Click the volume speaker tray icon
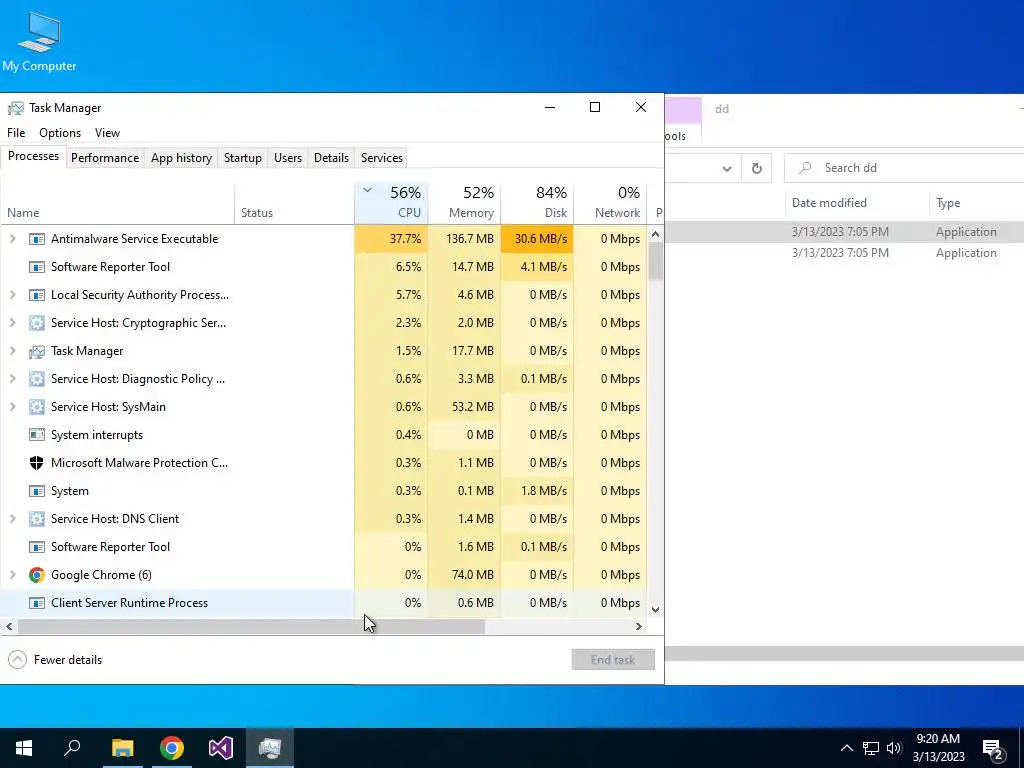This screenshot has width=1024, height=768. point(894,748)
